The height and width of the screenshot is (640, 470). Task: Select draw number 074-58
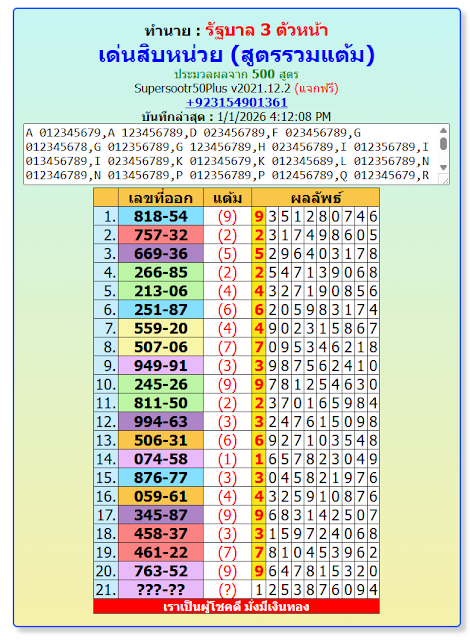[161, 459]
